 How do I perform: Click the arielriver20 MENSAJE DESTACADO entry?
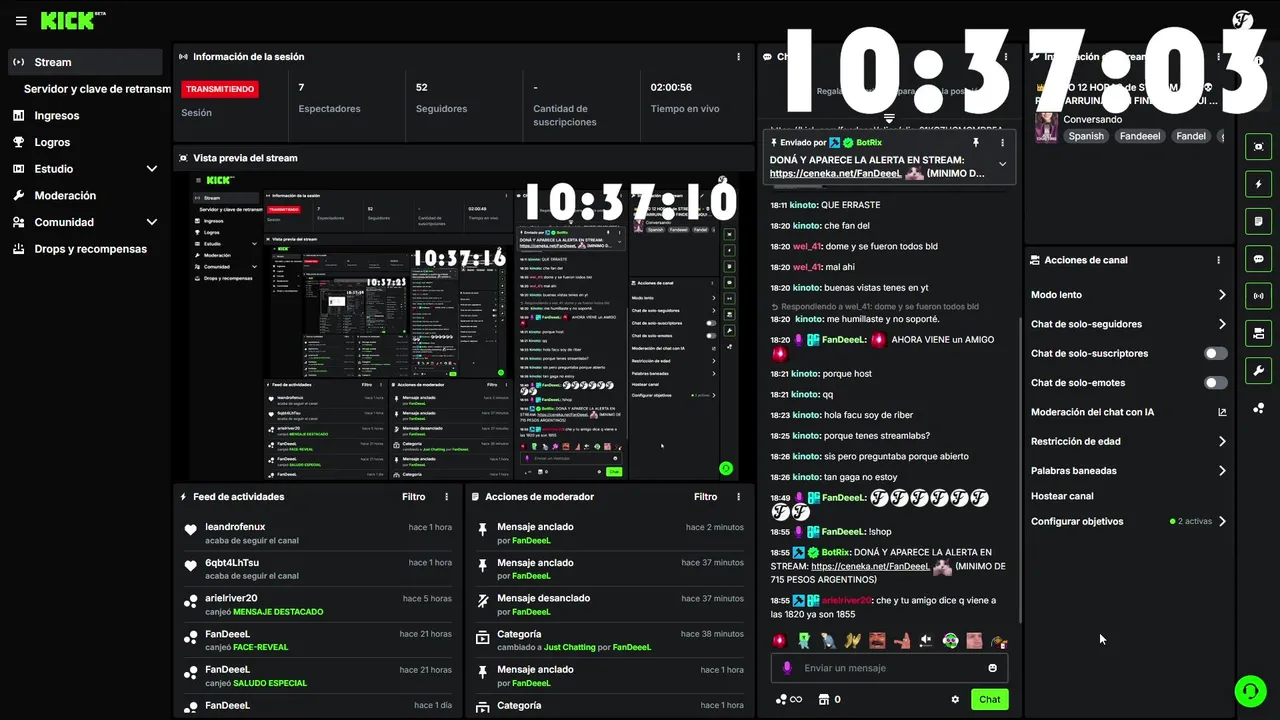coord(318,605)
